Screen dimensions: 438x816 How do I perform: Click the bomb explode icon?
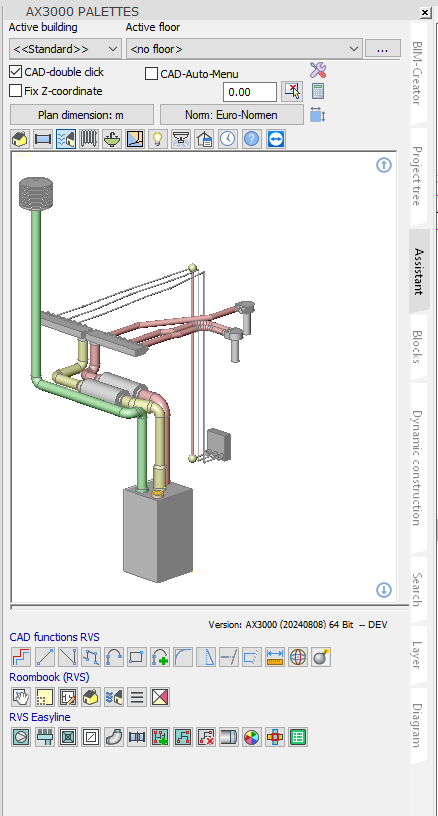[321, 657]
